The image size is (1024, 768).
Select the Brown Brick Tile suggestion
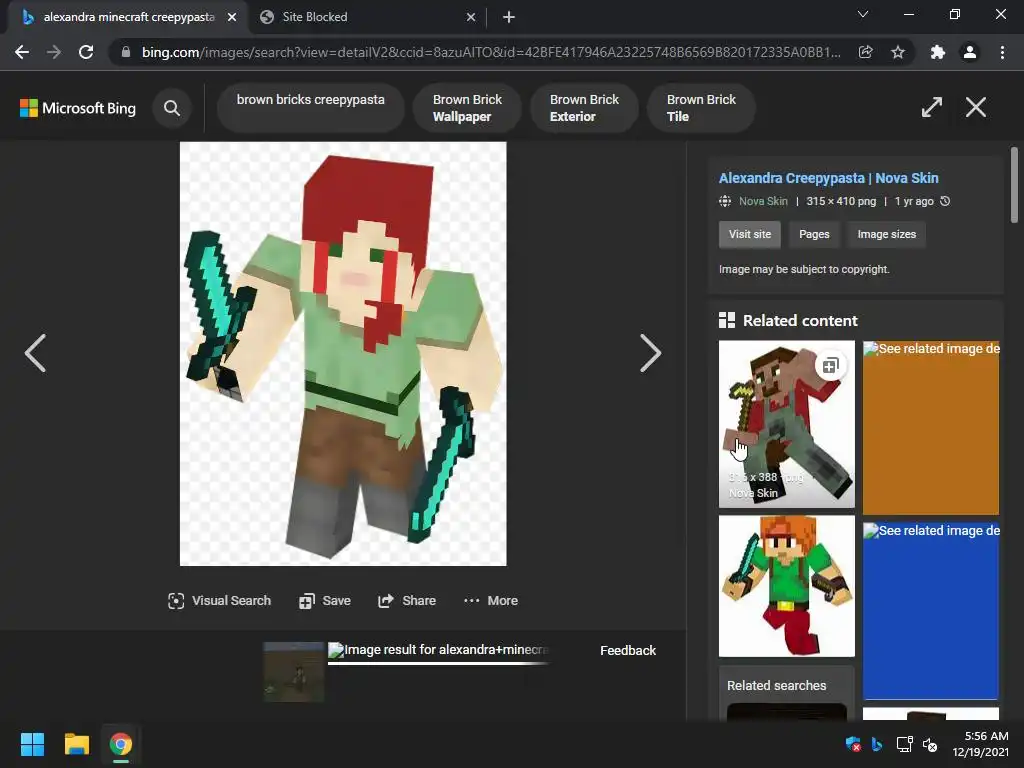click(701, 108)
